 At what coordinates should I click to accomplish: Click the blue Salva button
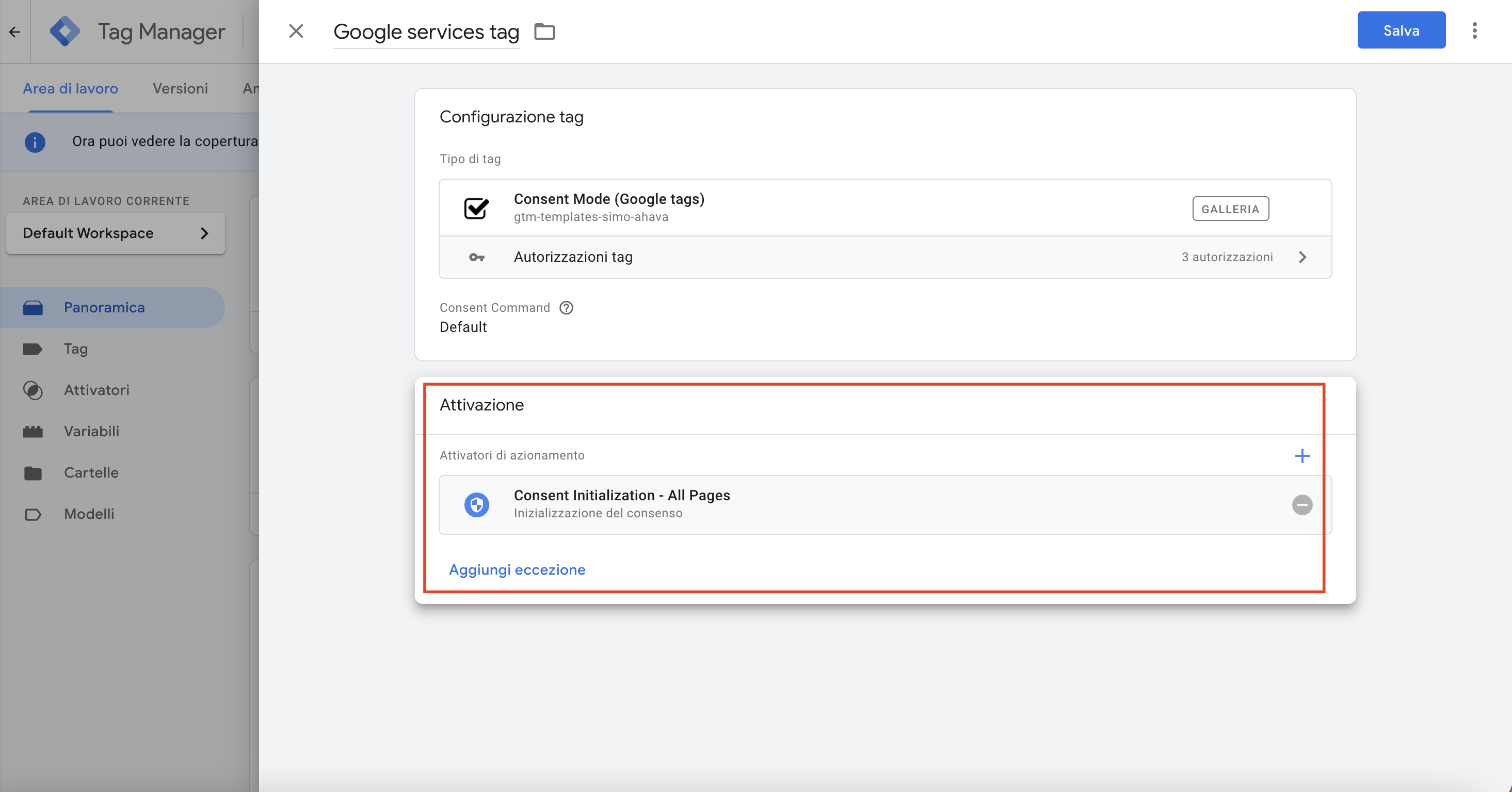[x=1401, y=30]
